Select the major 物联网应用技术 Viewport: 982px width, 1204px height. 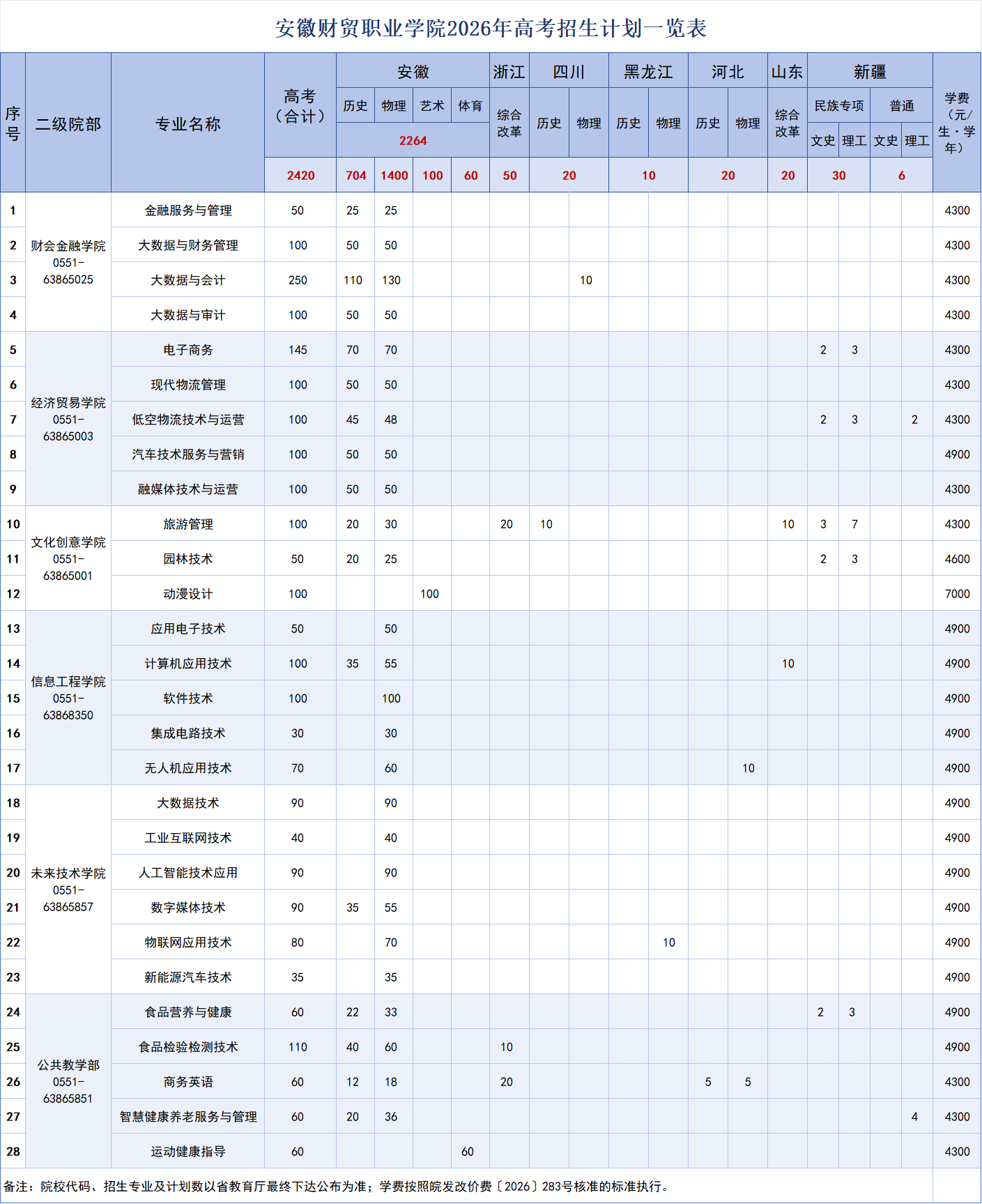pos(187,942)
